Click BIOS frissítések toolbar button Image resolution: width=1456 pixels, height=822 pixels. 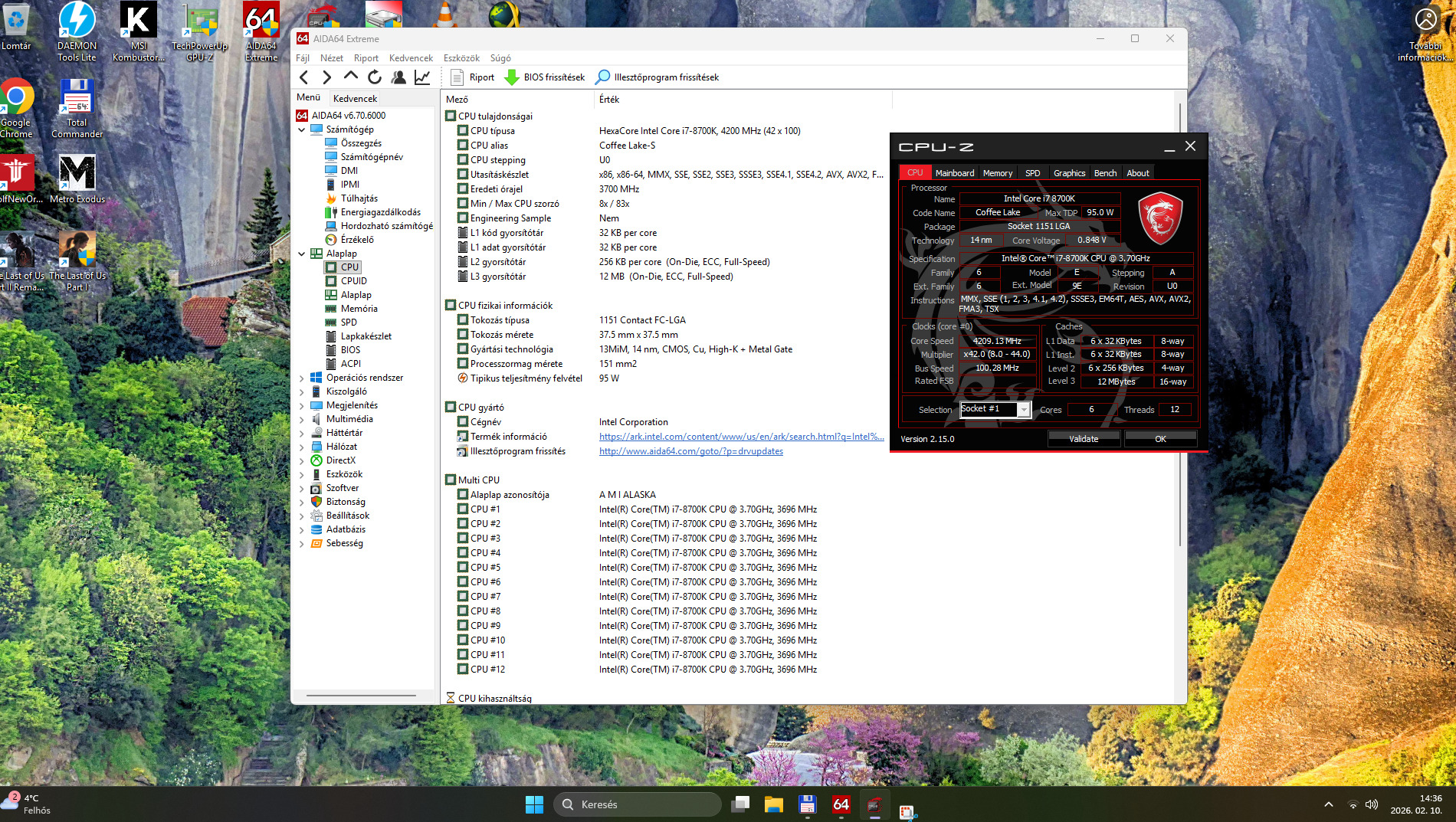(x=545, y=77)
